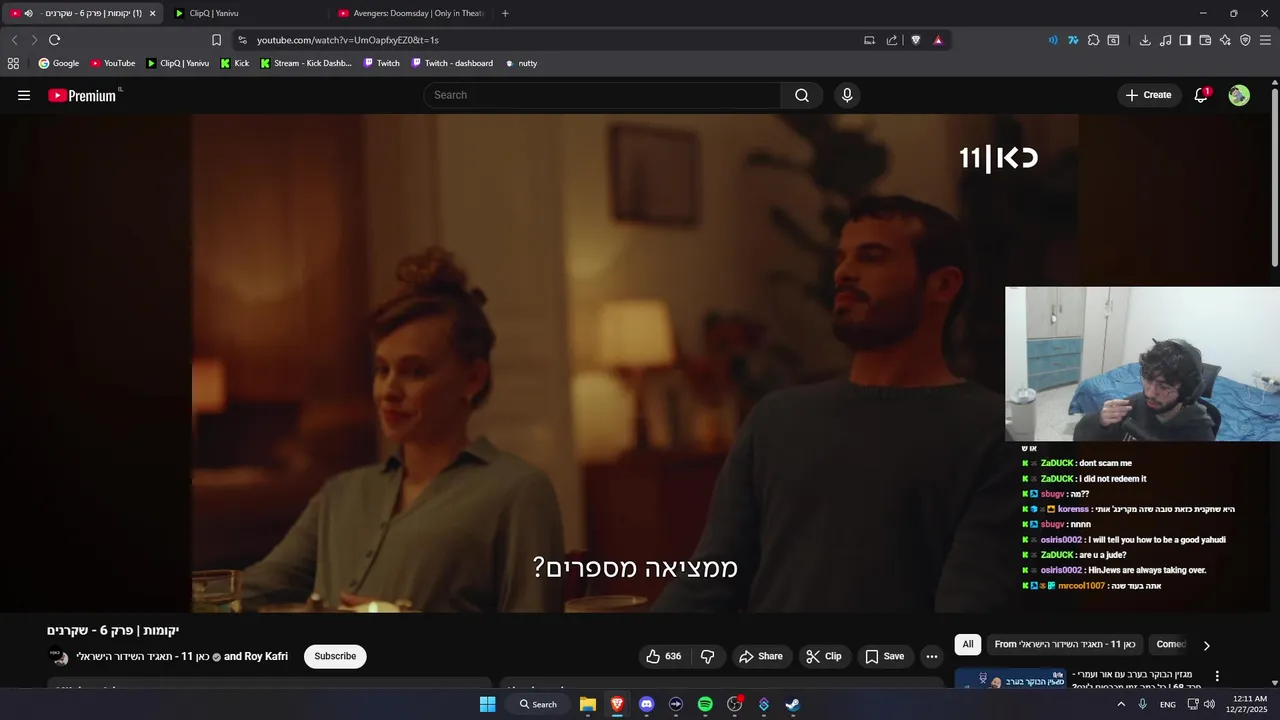Click the YouTube search magnifier button
The width and height of the screenshot is (1280, 720).
click(x=802, y=95)
